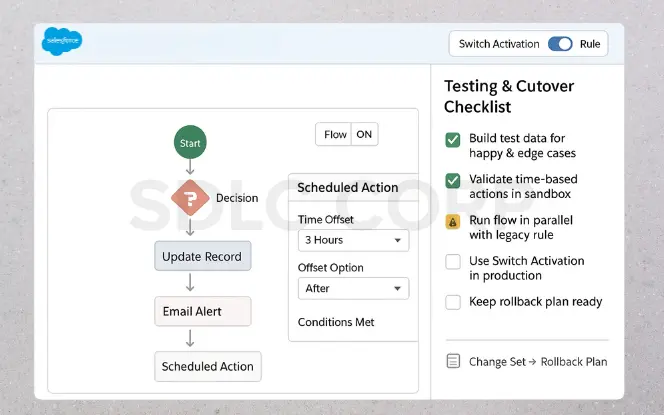Check Keep rollback plan ready box
The width and height of the screenshot is (664, 415).
pos(453,302)
